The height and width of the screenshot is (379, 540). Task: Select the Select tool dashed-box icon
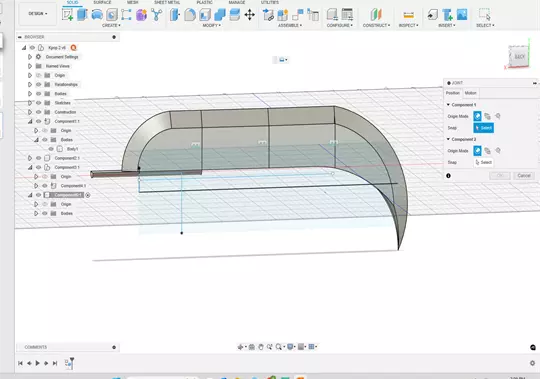pos(485,15)
